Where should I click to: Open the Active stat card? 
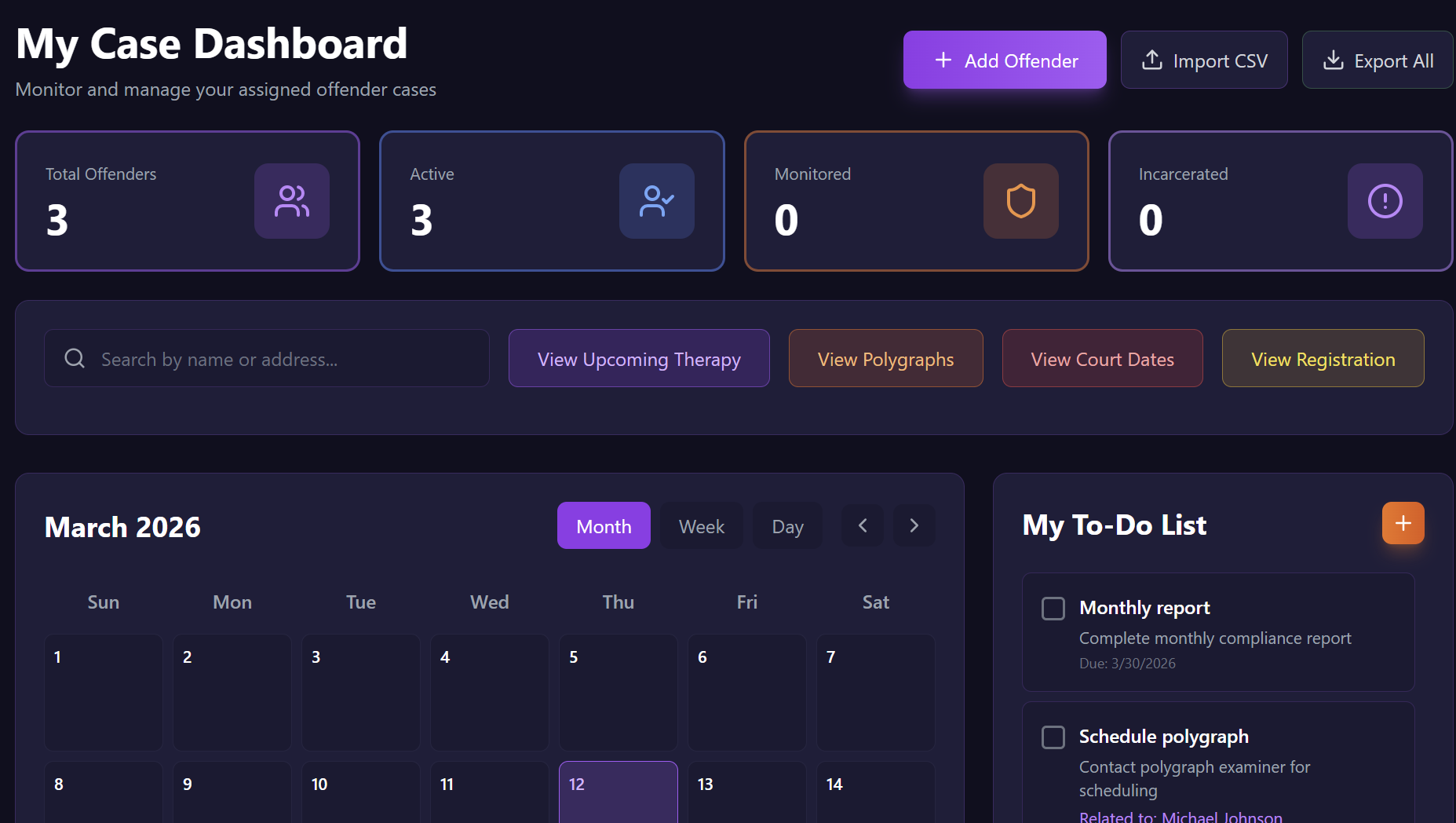pos(552,201)
